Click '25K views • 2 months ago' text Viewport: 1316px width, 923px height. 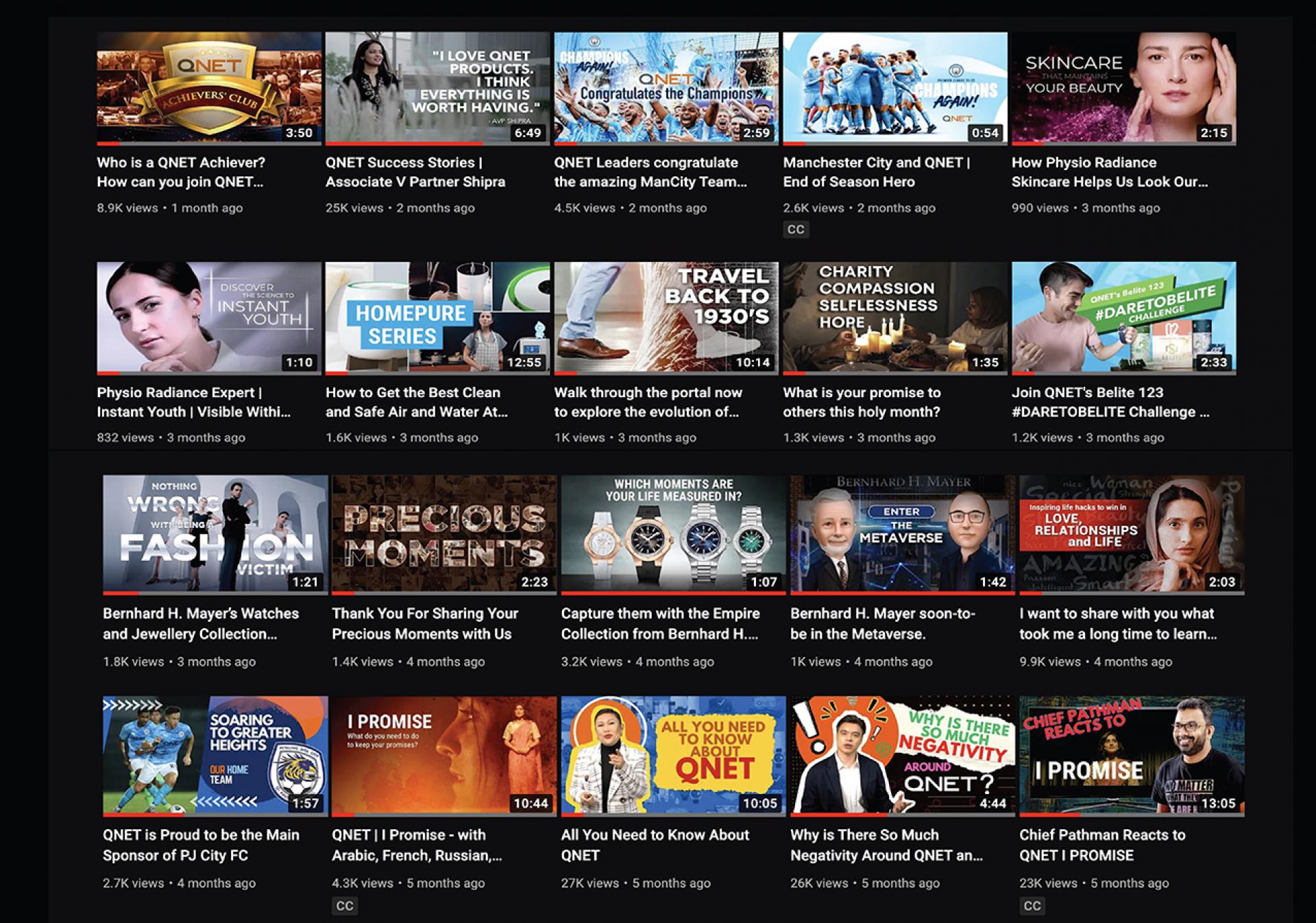point(400,208)
